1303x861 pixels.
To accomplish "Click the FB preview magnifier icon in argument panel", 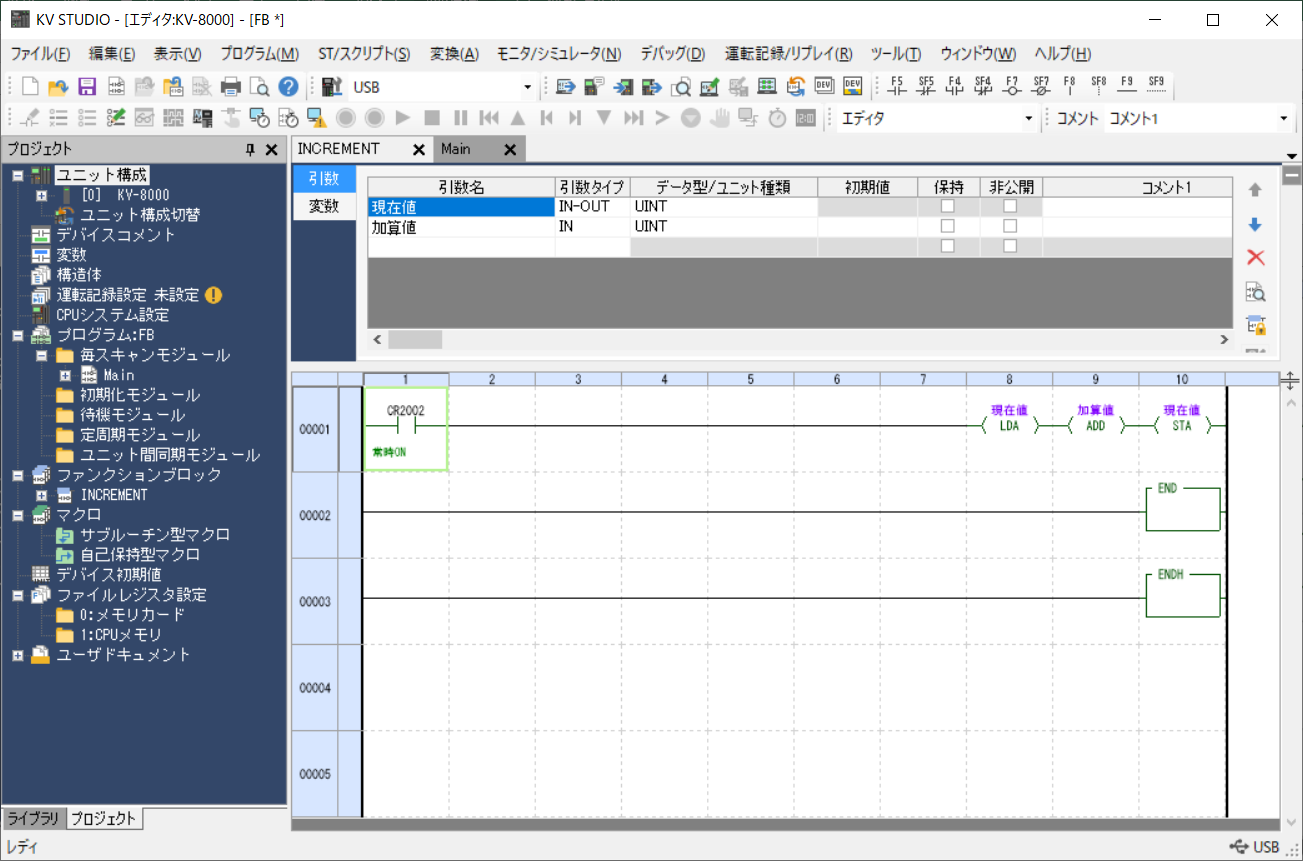I will (1255, 292).
